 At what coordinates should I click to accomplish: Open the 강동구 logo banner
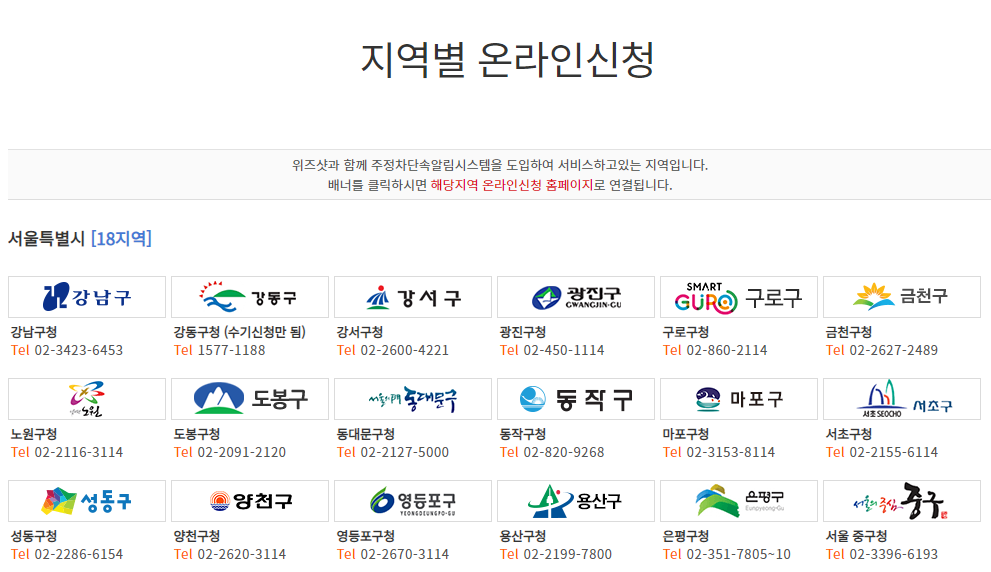coord(250,297)
